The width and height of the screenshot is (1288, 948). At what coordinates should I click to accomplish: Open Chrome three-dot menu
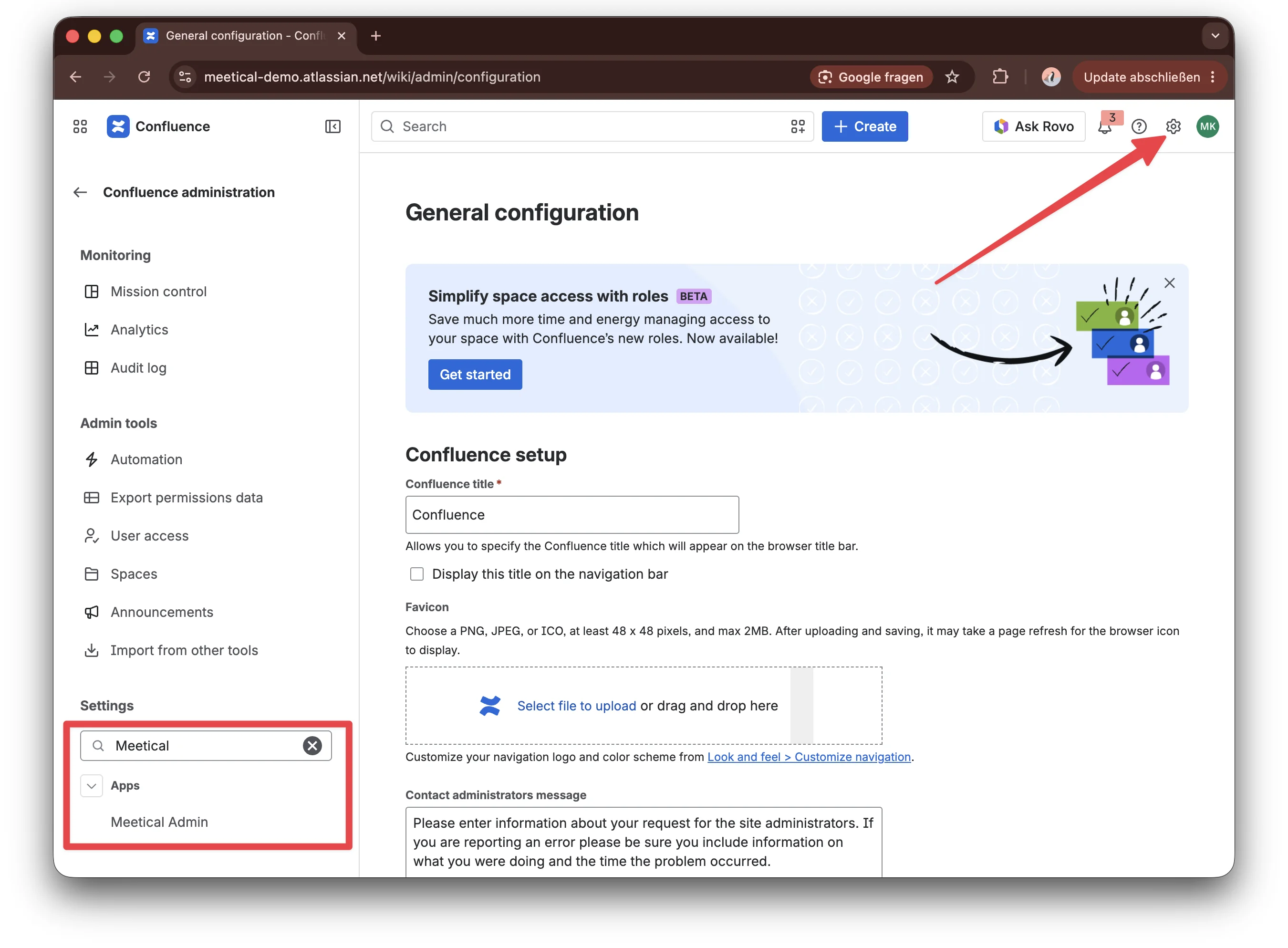pos(1212,77)
